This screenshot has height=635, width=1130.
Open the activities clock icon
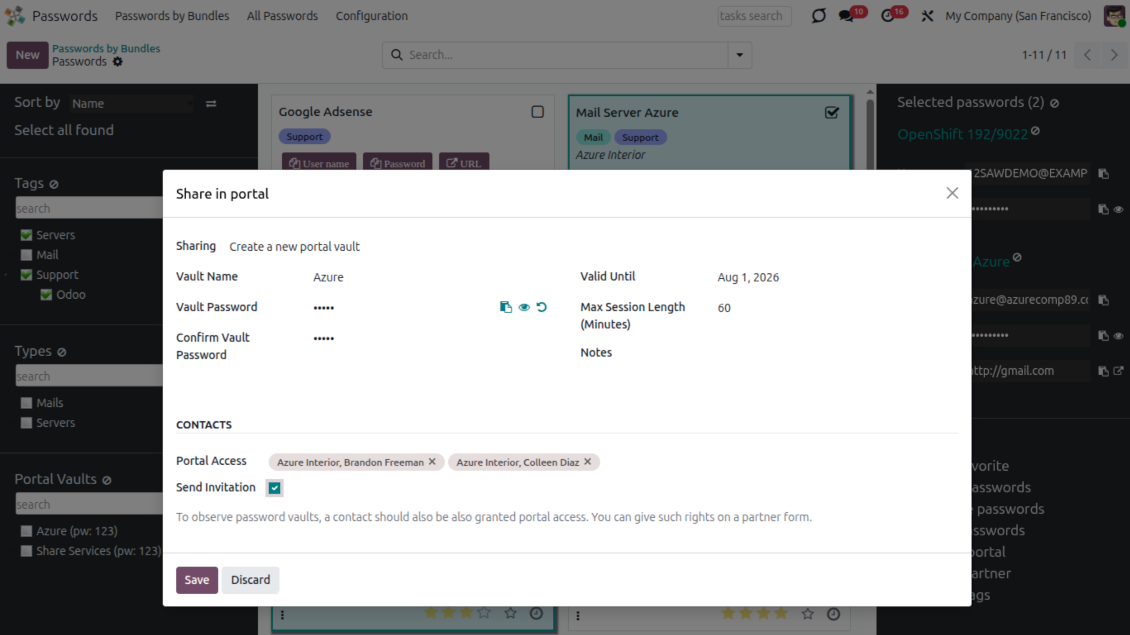pos(888,16)
